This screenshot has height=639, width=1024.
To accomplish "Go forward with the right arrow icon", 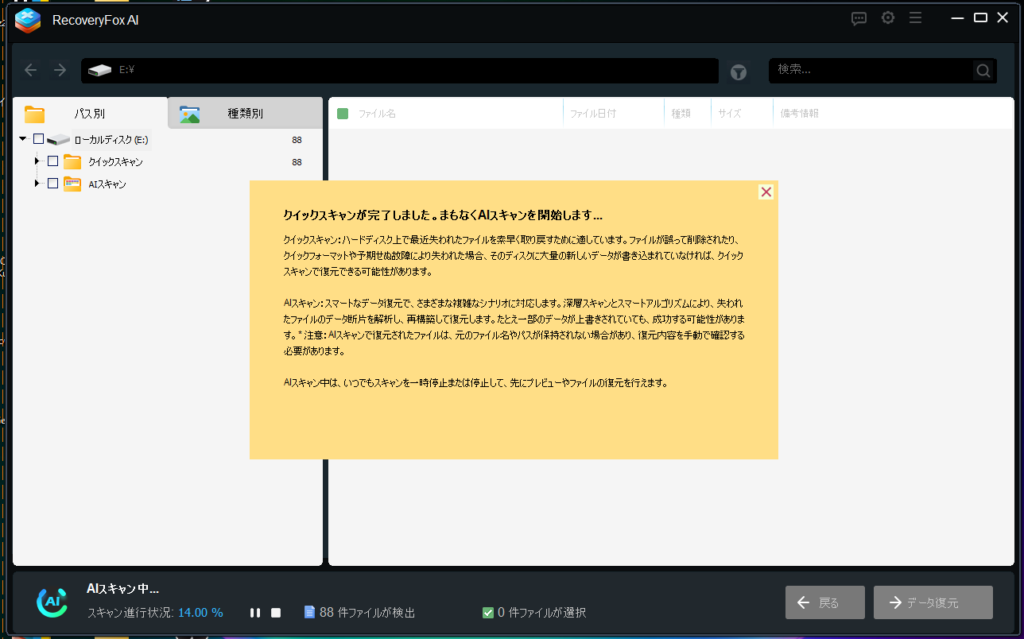I will (60, 70).
